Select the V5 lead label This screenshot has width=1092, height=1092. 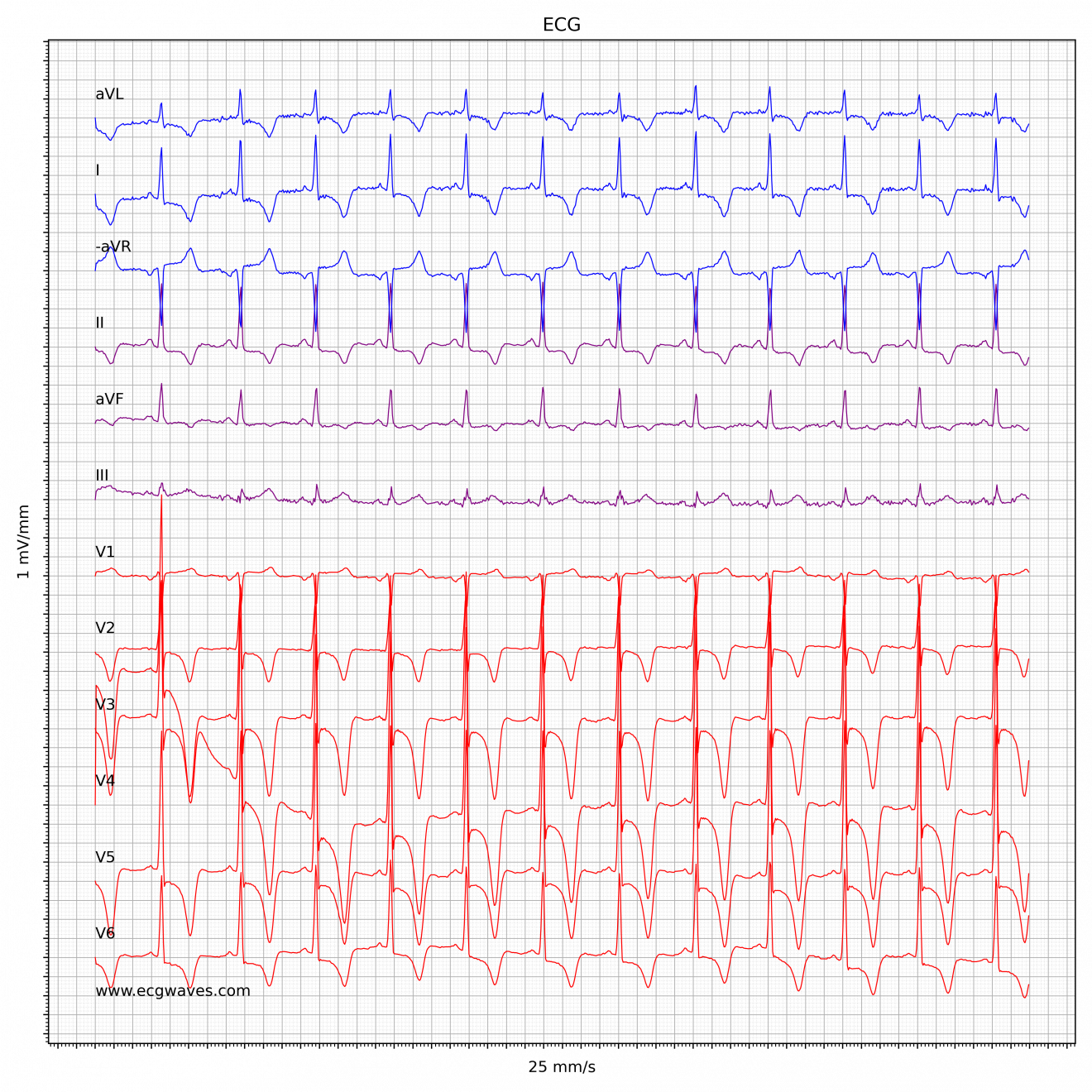click(105, 855)
